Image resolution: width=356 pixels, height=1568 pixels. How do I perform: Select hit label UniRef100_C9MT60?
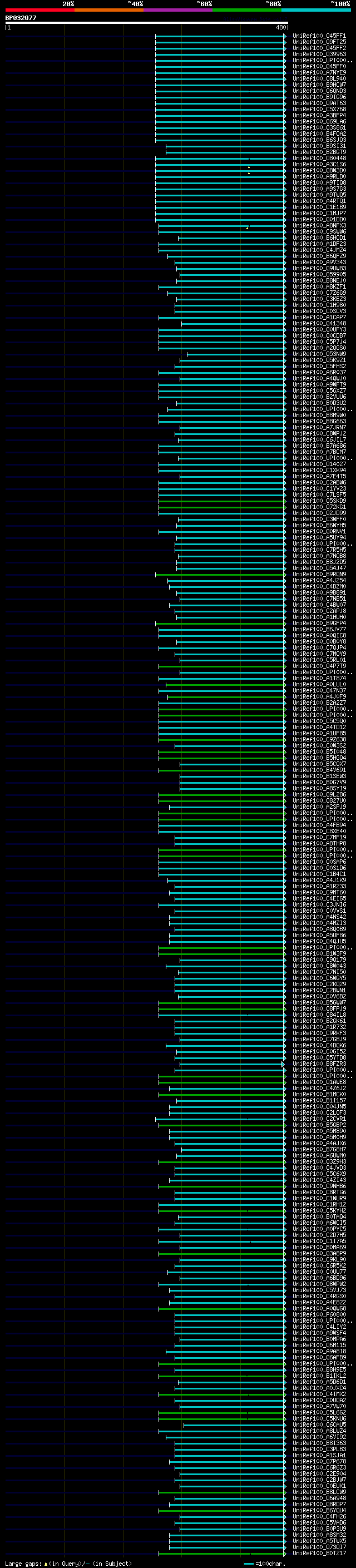point(319,892)
